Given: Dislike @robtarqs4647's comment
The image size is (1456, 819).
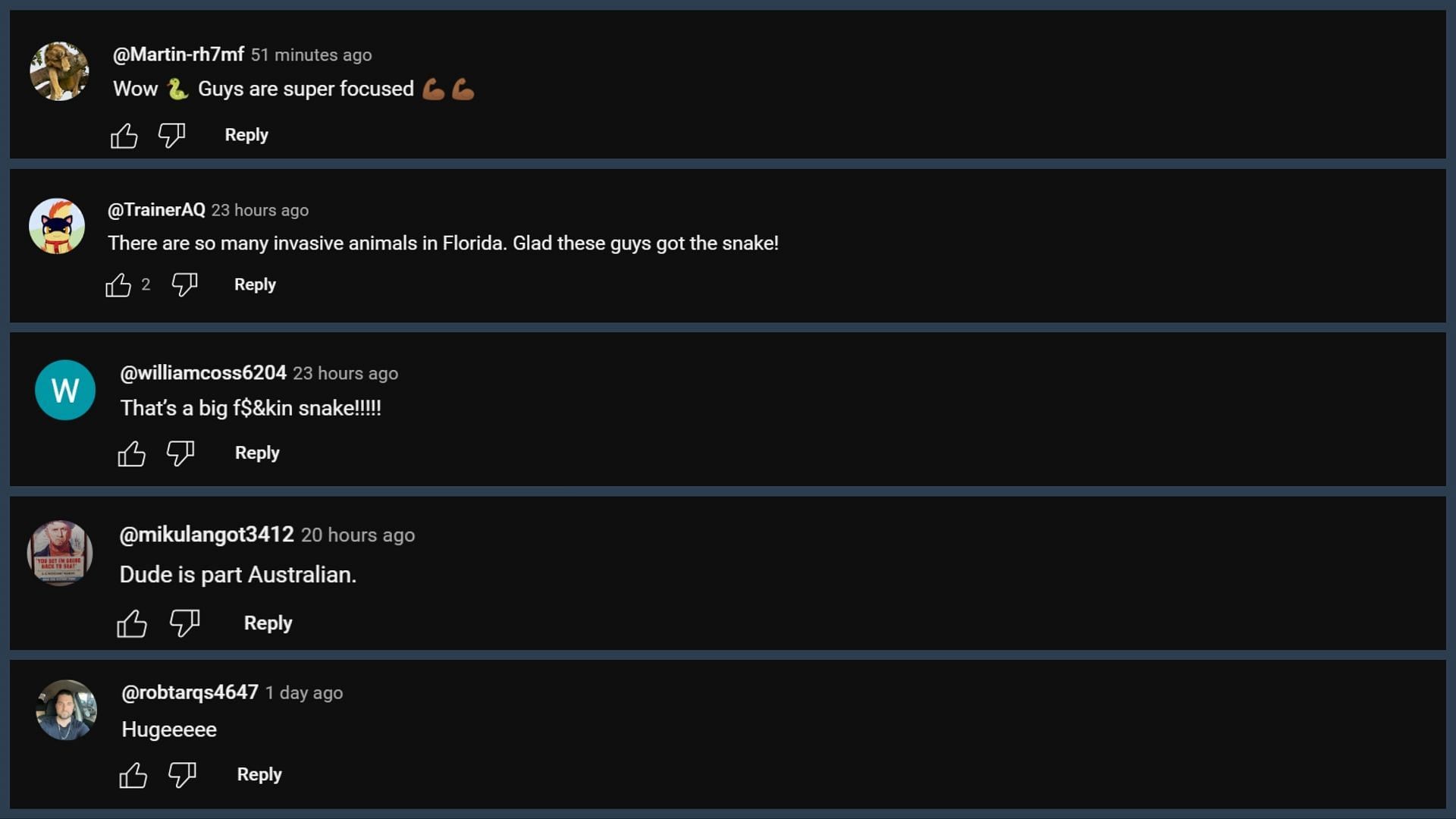Looking at the screenshot, I should tap(182, 774).
